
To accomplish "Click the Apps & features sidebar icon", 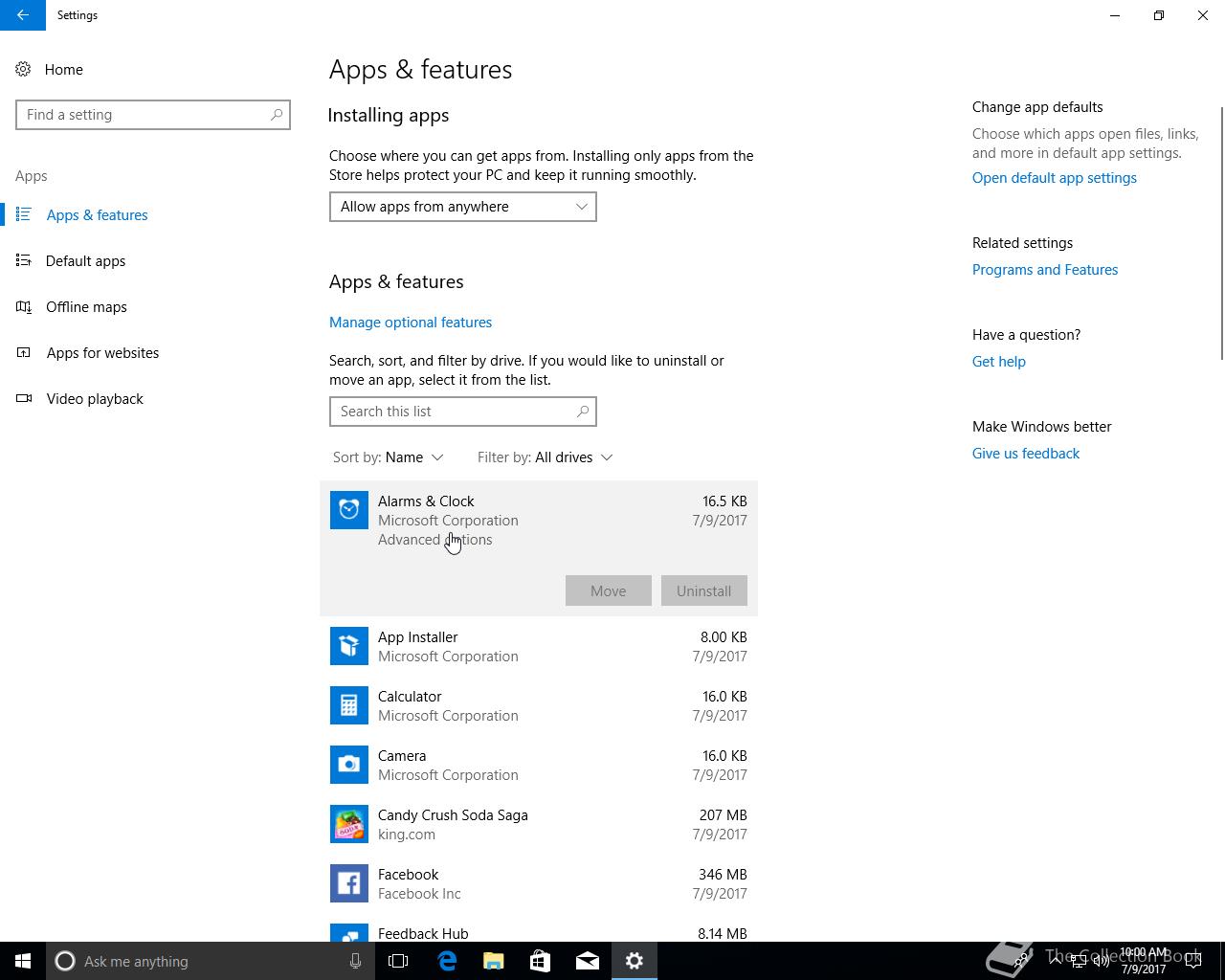I will pos(24,214).
